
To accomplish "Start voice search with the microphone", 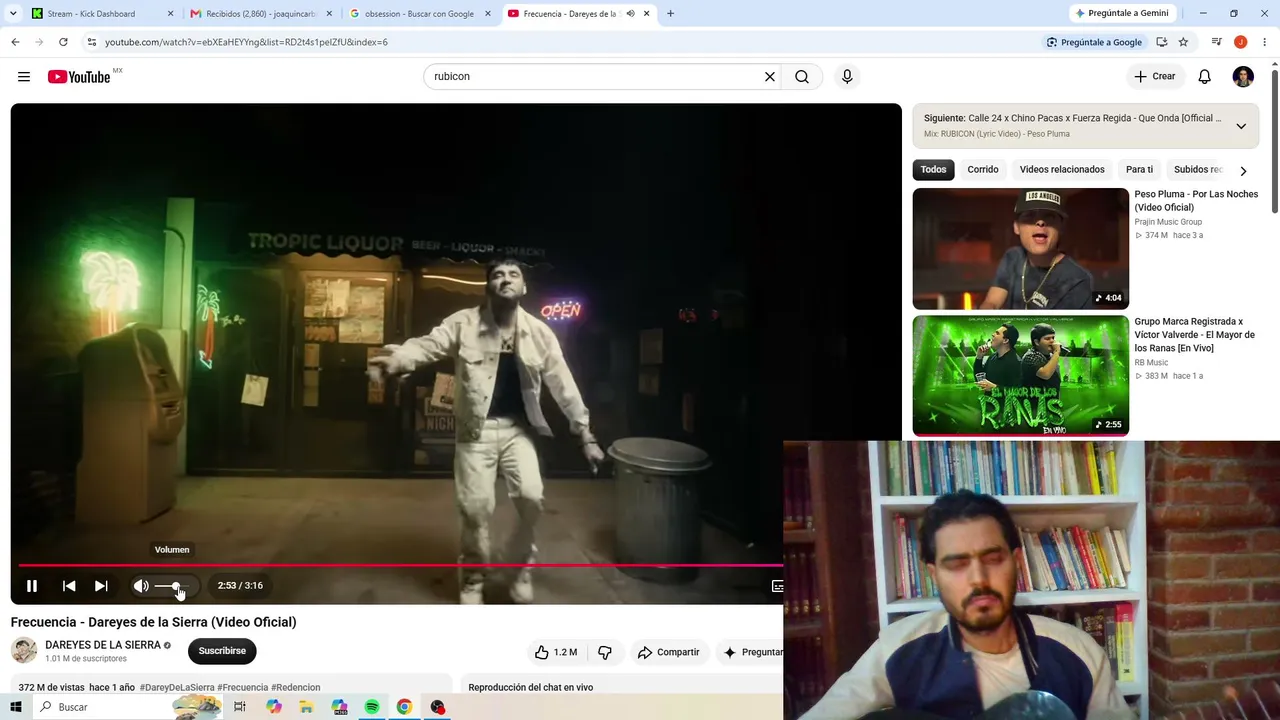I will point(847,77).
